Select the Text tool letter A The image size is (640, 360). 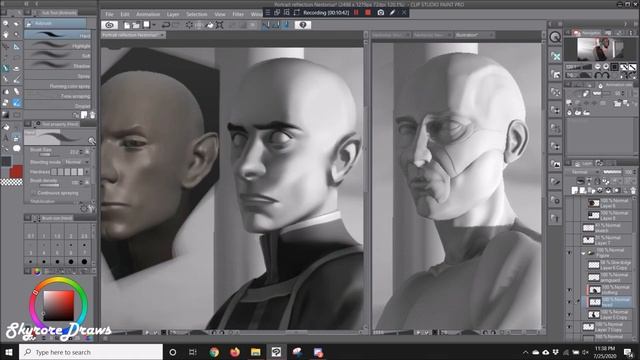[6, 138]
